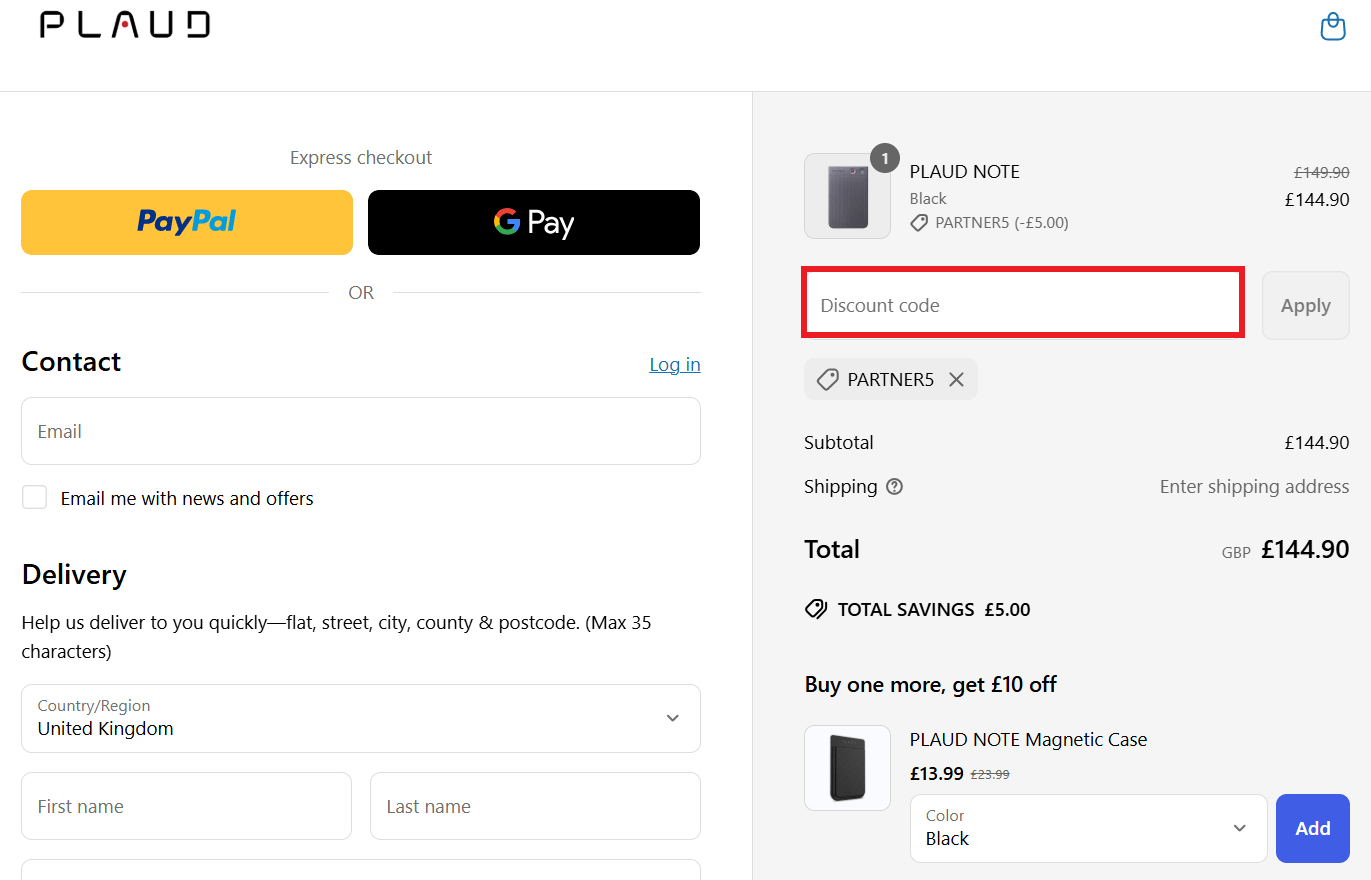
Task: Open the Country/Region dropdown
Action: [x=361, y=718]
